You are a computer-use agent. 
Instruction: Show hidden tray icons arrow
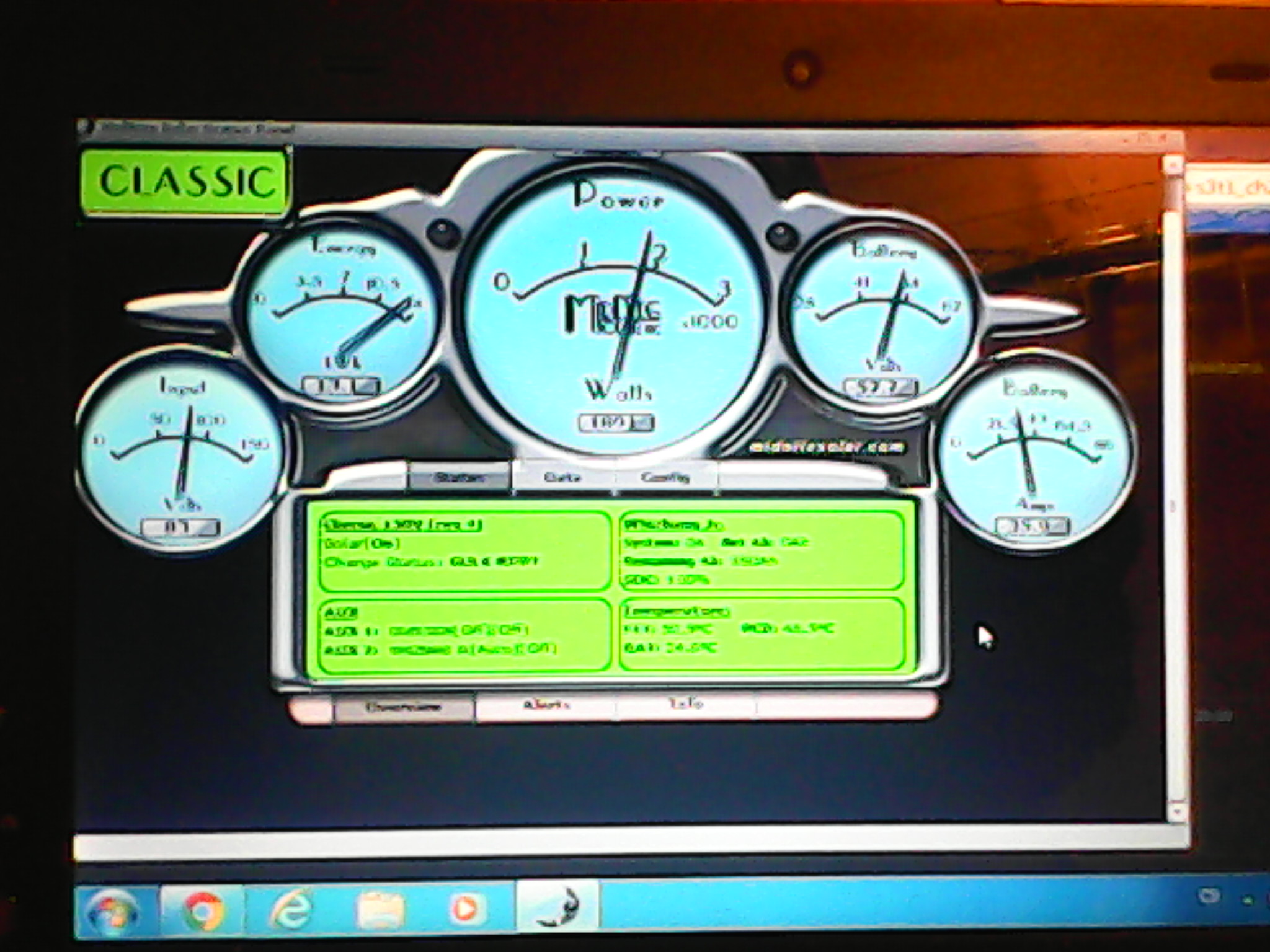(1248, 900)
